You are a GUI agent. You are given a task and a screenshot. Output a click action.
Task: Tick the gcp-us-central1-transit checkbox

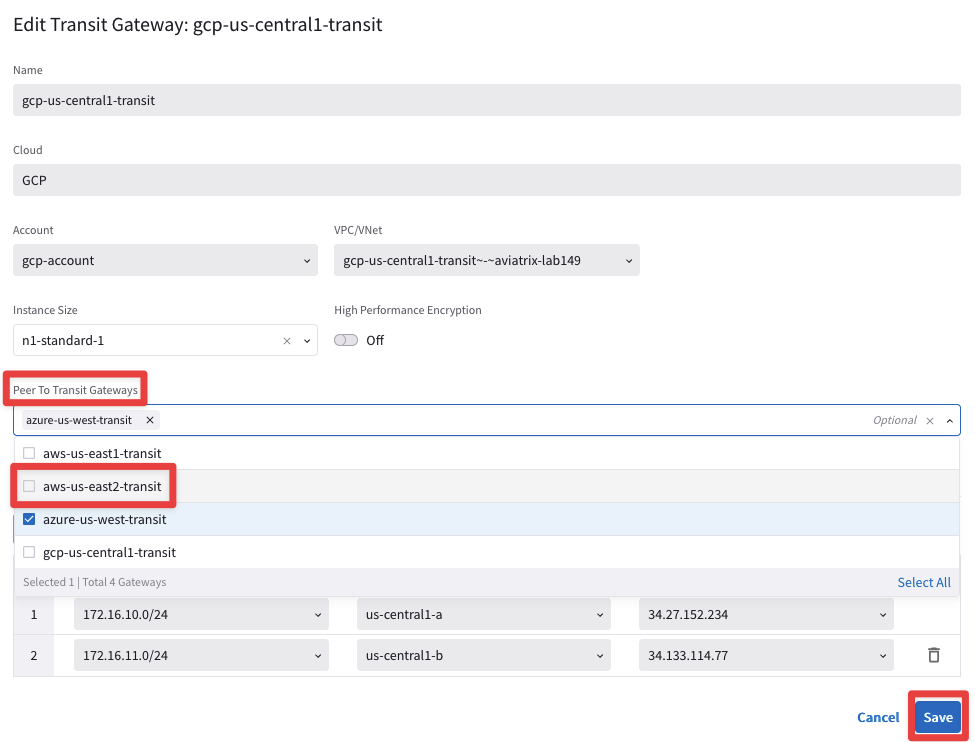point(29,552)
